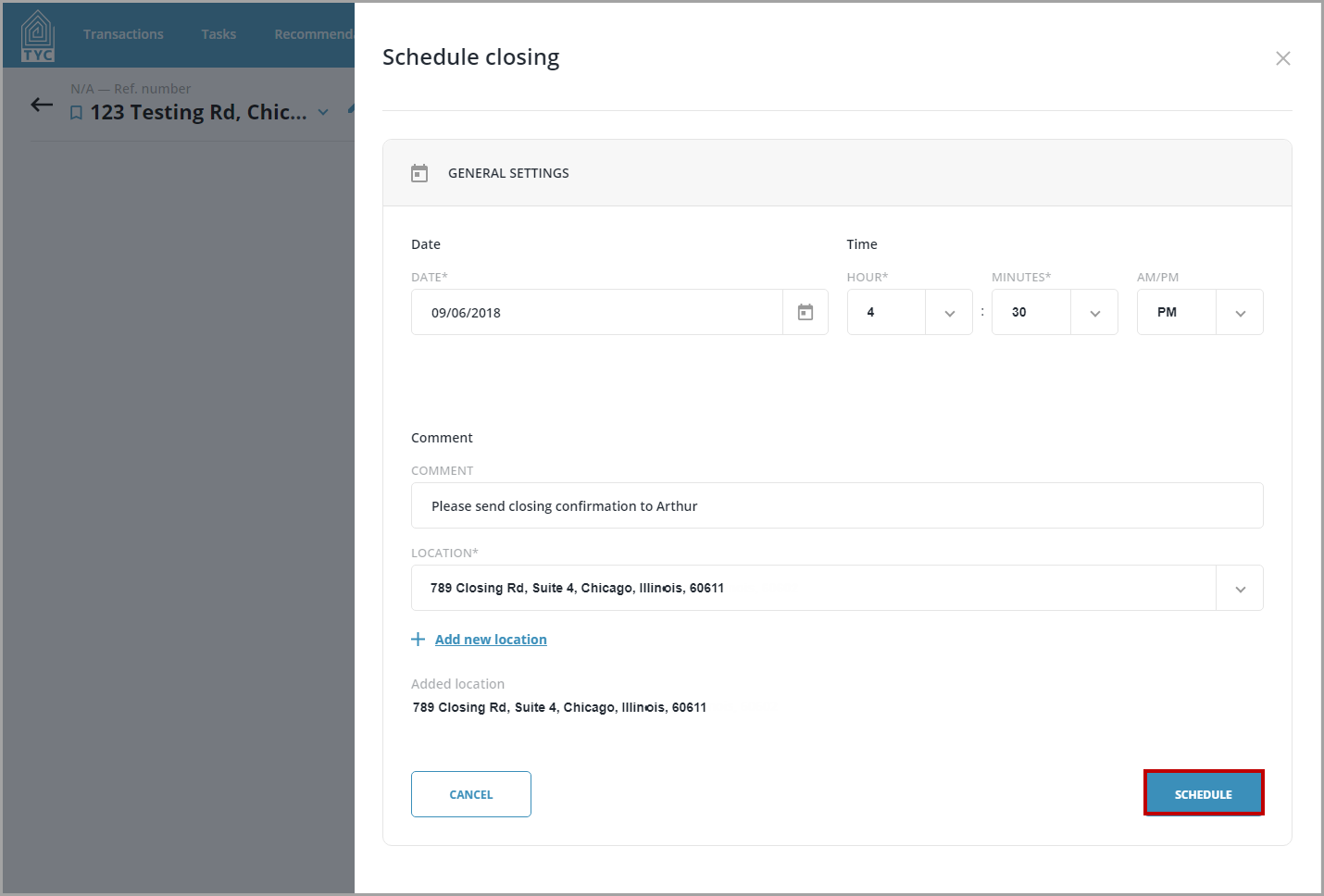
Task: Open the Tasks menu item
Action: pyautogui.click(x=219, y=33)
